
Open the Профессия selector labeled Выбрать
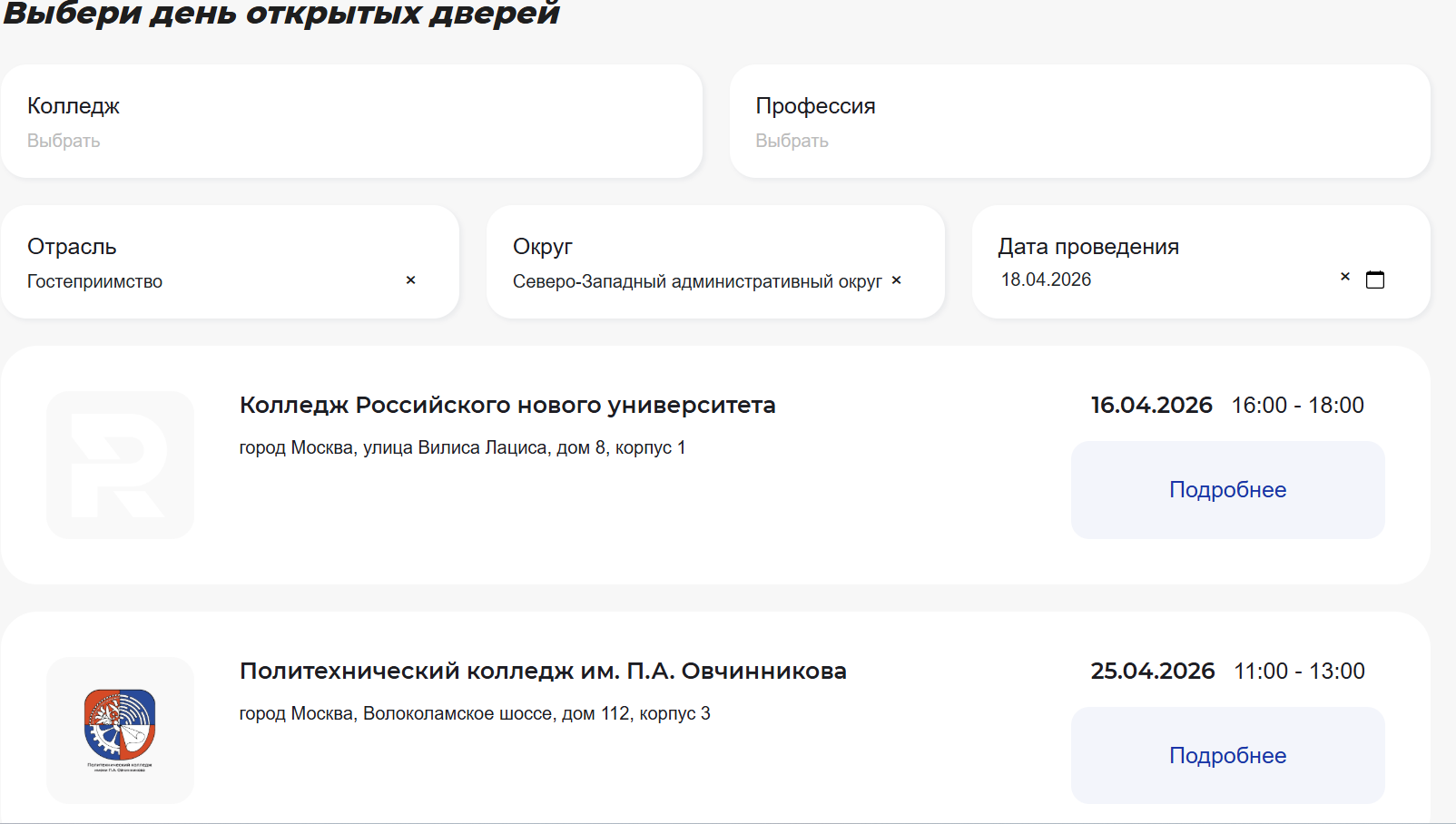click(x=792, y=140)
